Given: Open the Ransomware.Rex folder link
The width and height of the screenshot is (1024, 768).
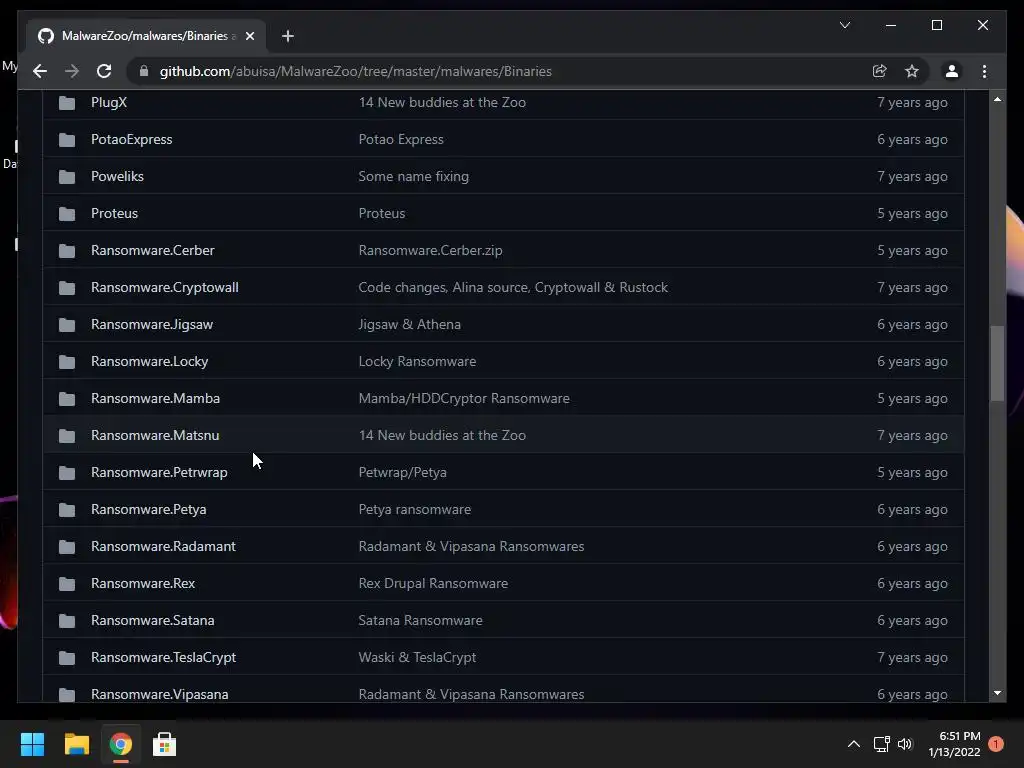Looking at the screenshot, I should tap(143, 584).
